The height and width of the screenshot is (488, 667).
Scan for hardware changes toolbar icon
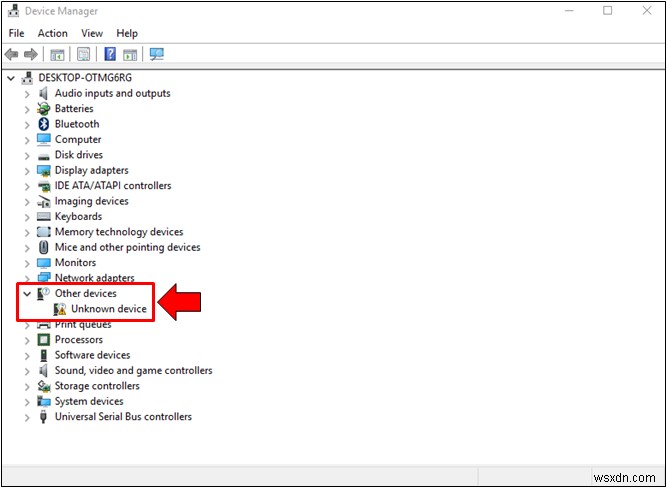[157, 54]
